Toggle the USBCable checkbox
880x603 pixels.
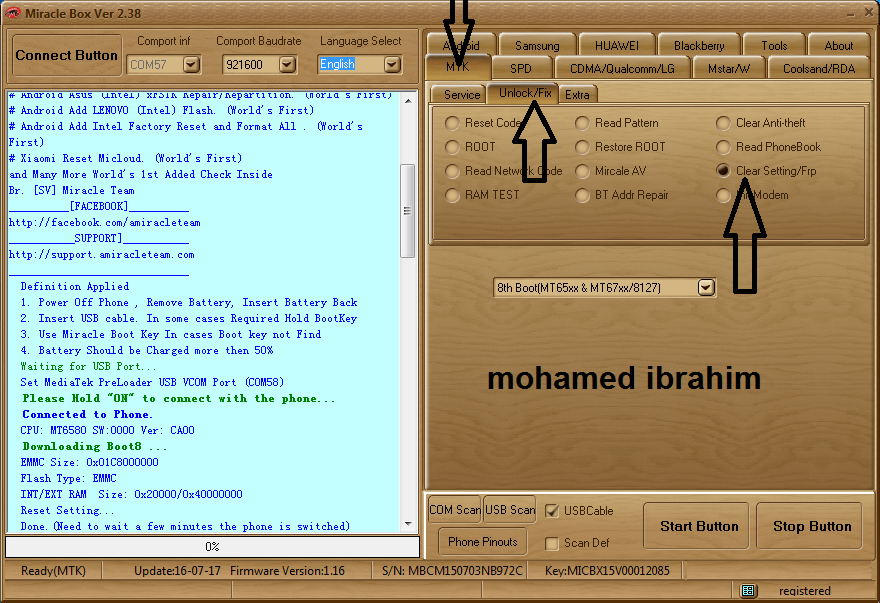pyautogui.click(x=552, y=511)
